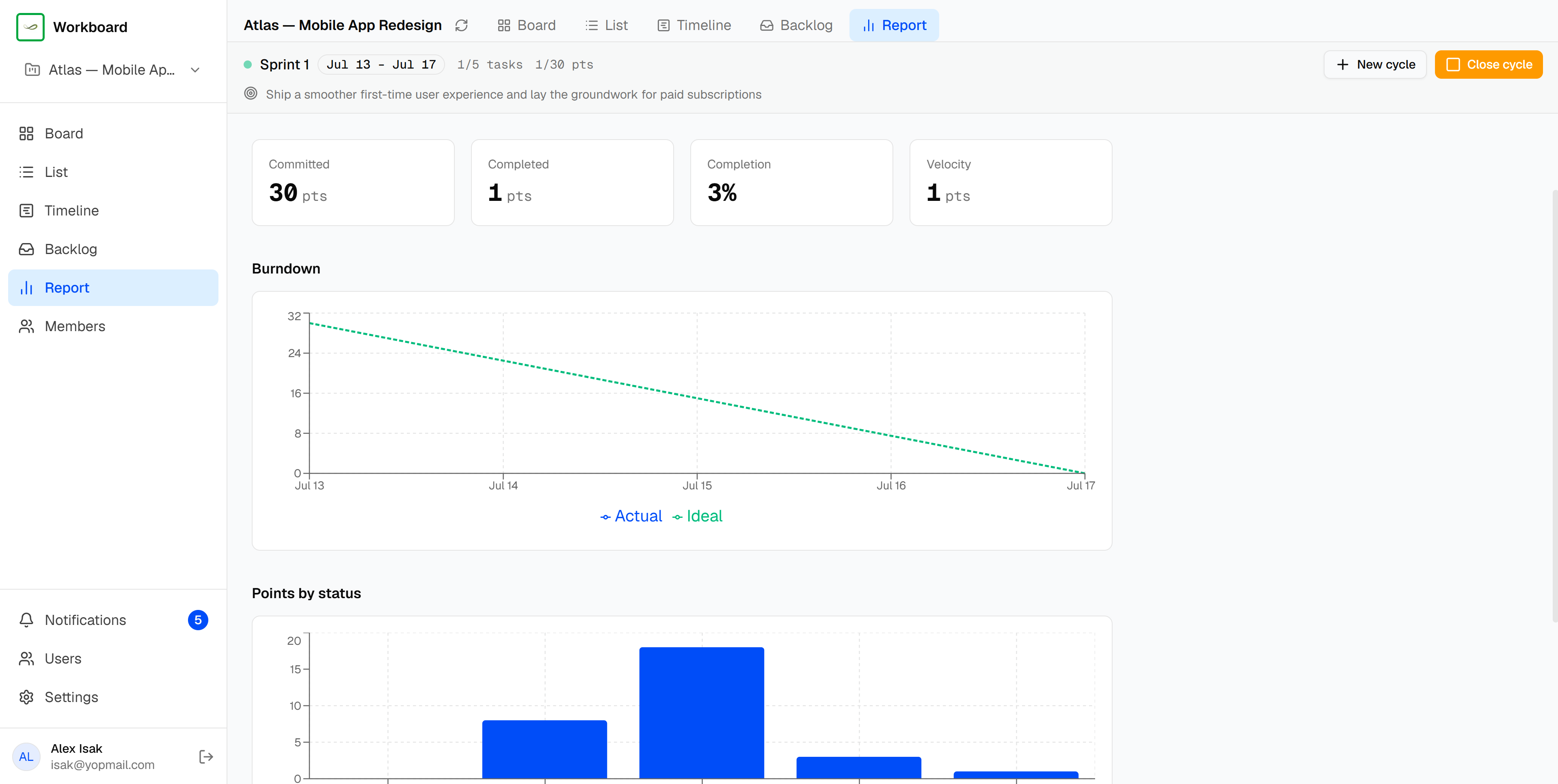Switch to the Timeline tab
This screenshot has height=784, width=1558.
click(694, 26)
